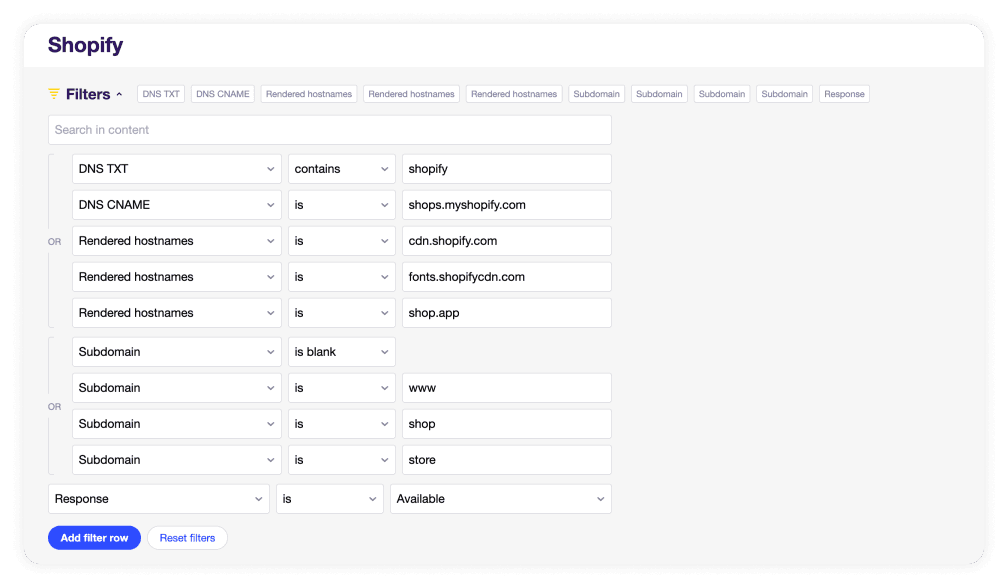Open Subdomain dropdown in is blank row
Viewport: 1008px width, 588px height.
point(177,352)
